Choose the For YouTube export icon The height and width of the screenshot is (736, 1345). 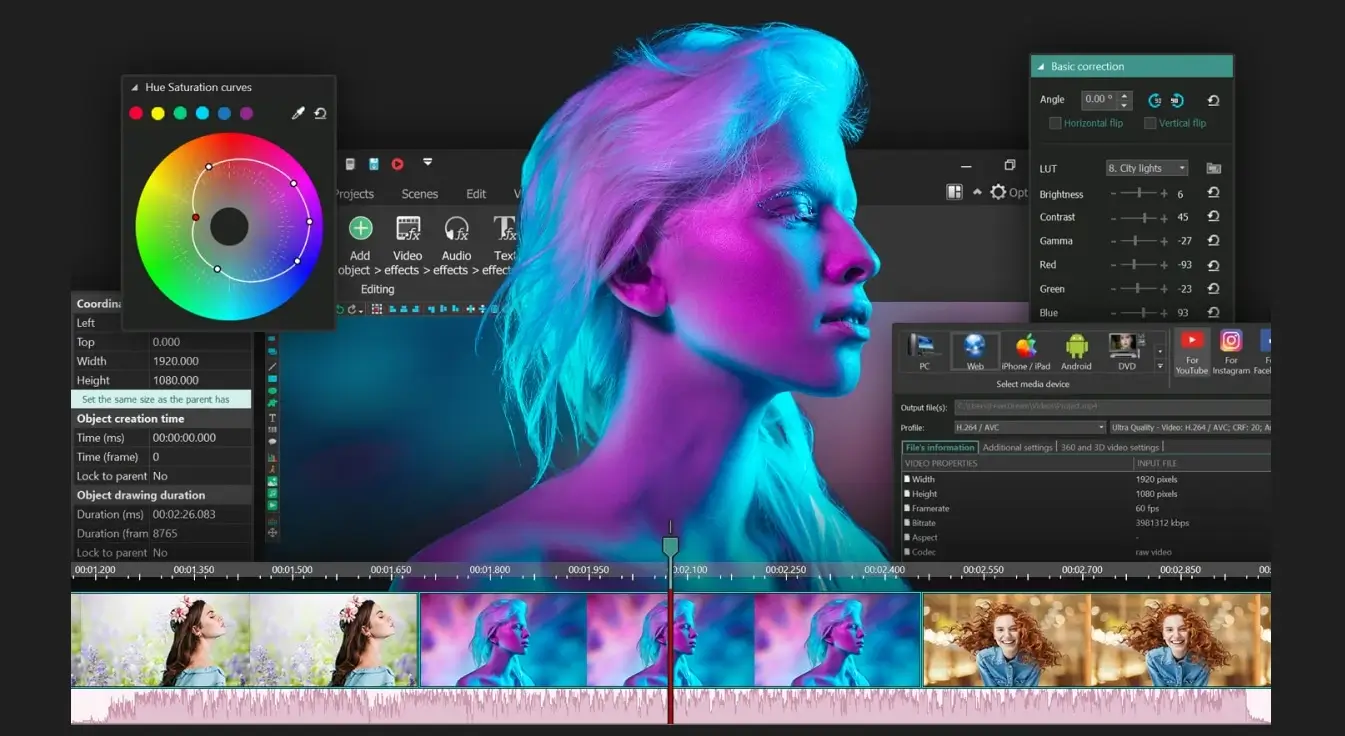[x=1191, y=351]
